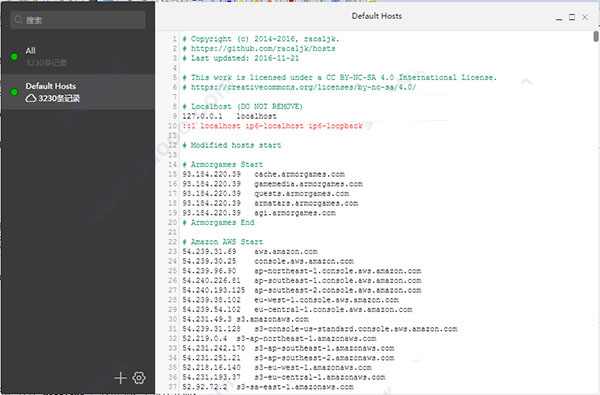Screen dimensions: 600x395
Task: Minimize the Default Hosts window
Action: (x=559, y=18)
